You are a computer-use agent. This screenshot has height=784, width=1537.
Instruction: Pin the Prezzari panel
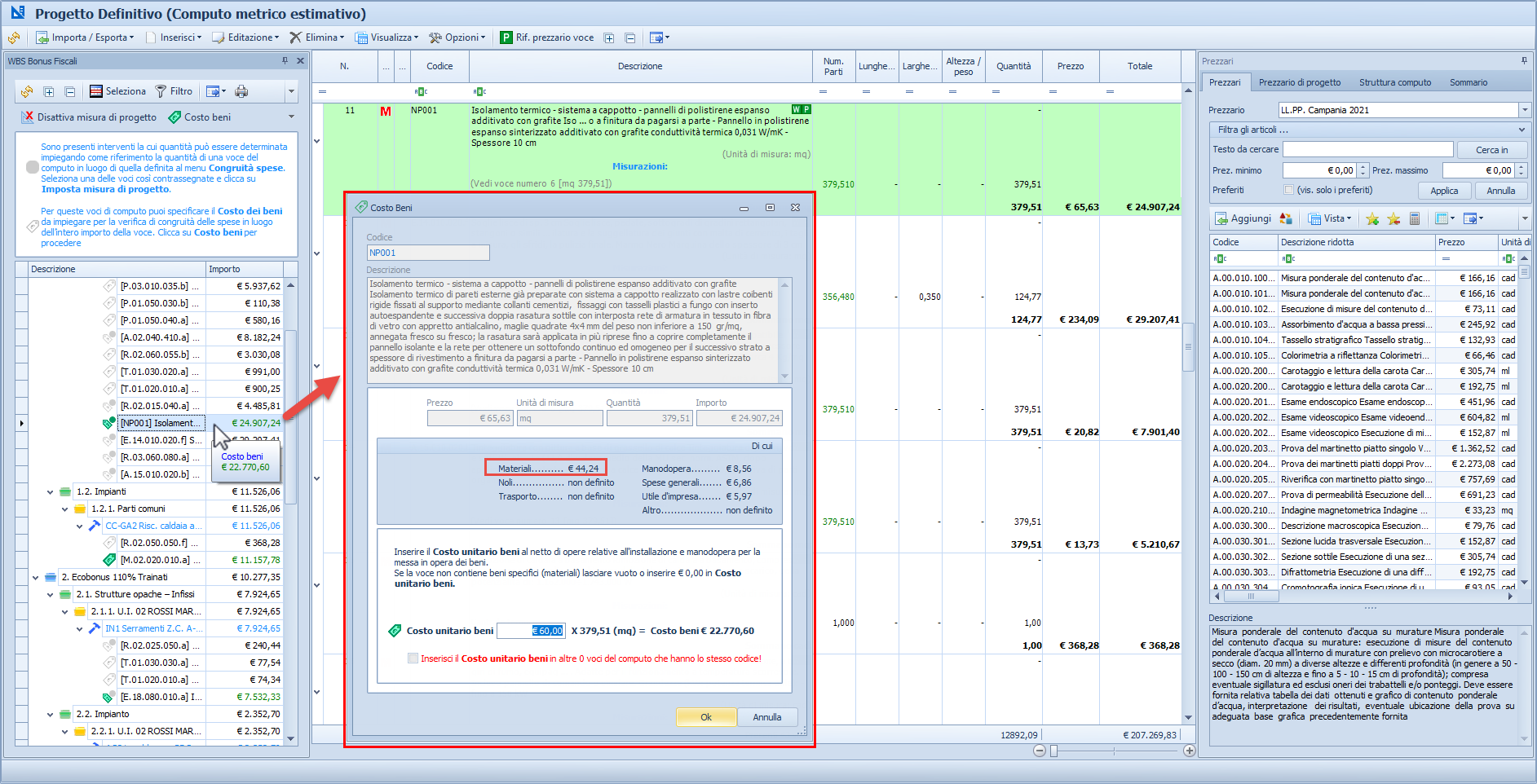[1524, 61]
